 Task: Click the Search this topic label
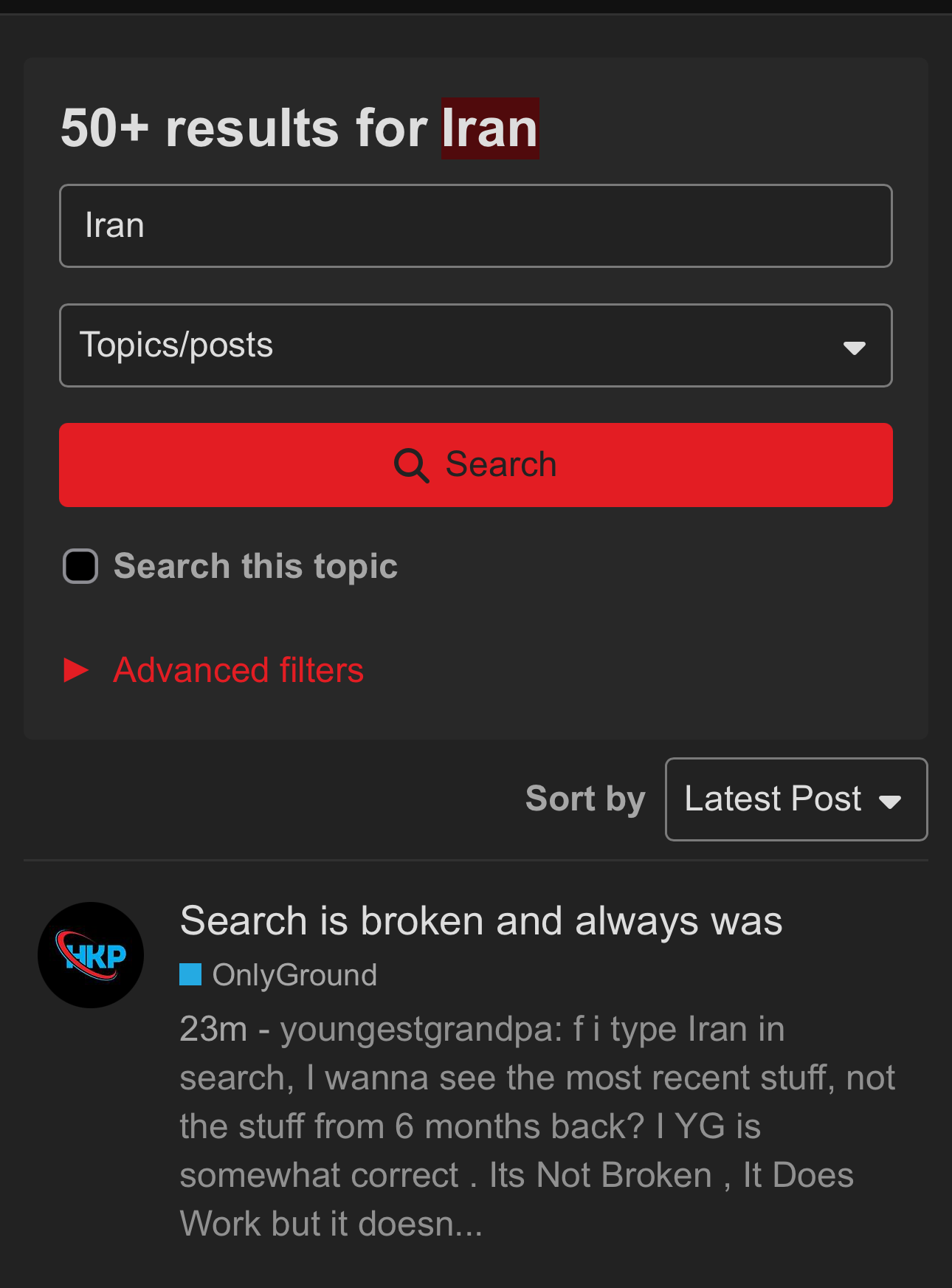[255, 566]
